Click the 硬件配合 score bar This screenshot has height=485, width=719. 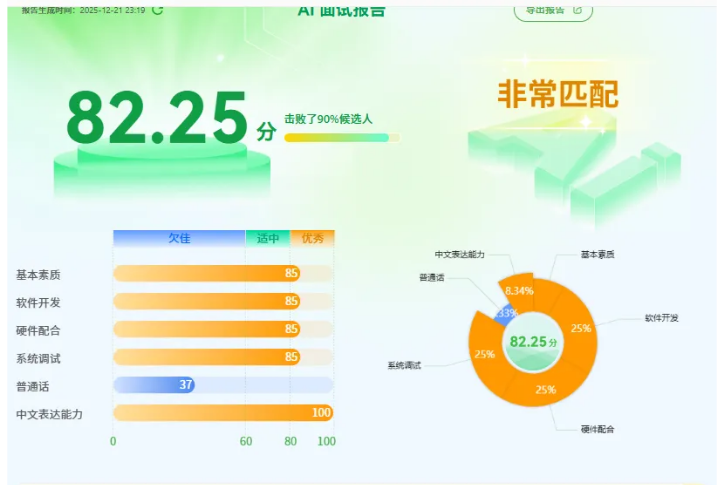coord(206,329)
